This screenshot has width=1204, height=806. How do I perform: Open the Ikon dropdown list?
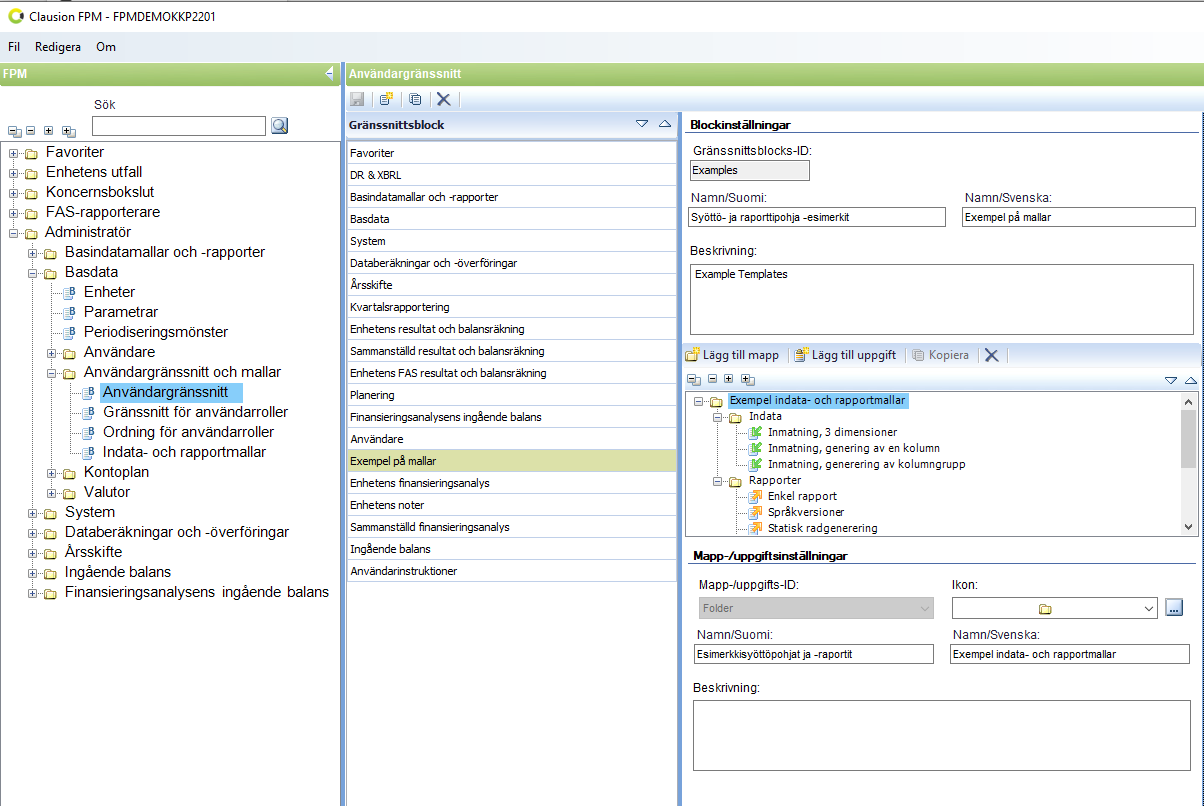[1147, 608]
